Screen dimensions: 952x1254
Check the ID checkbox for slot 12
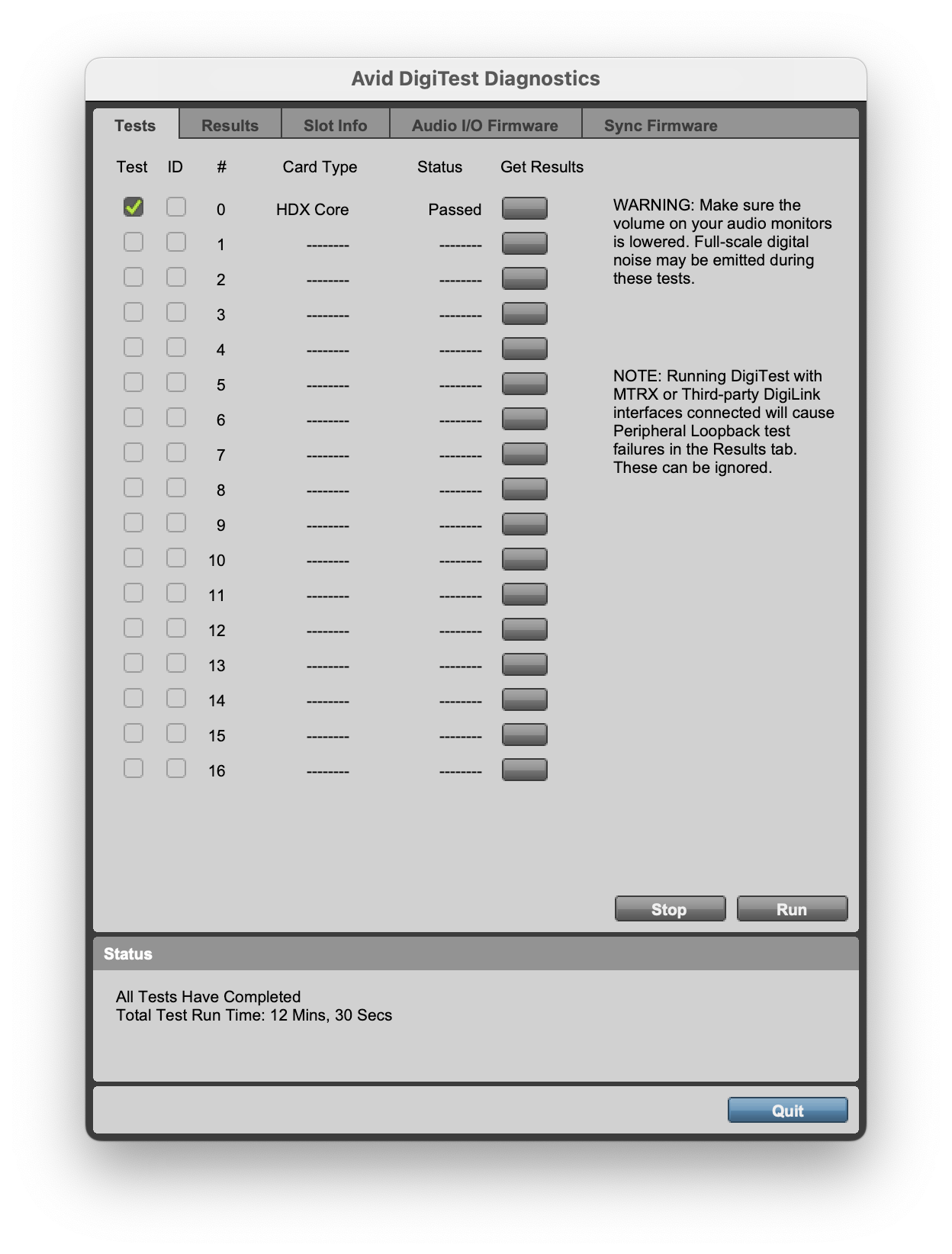coord(176,628)
